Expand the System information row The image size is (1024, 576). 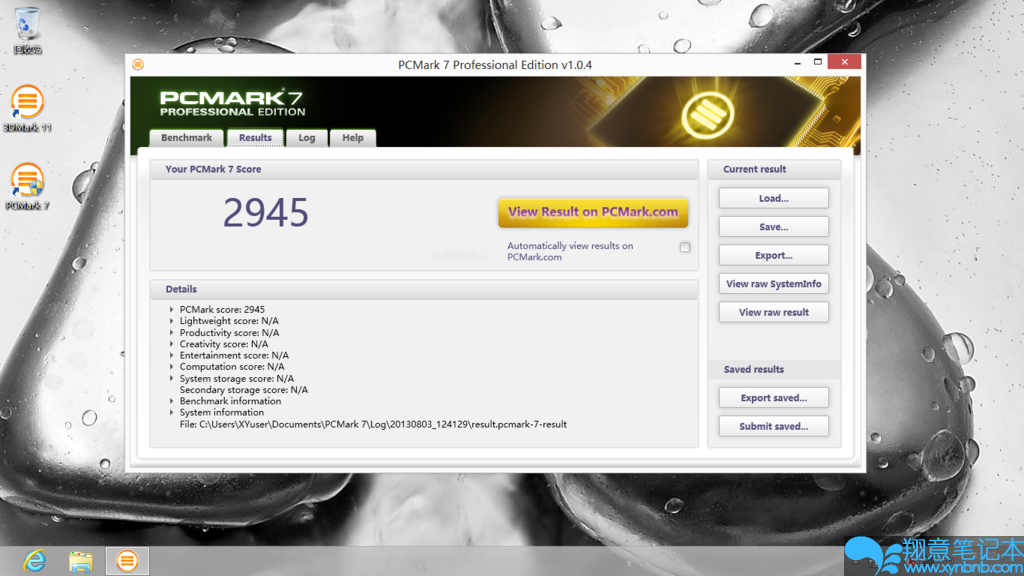tap(172, 412)
